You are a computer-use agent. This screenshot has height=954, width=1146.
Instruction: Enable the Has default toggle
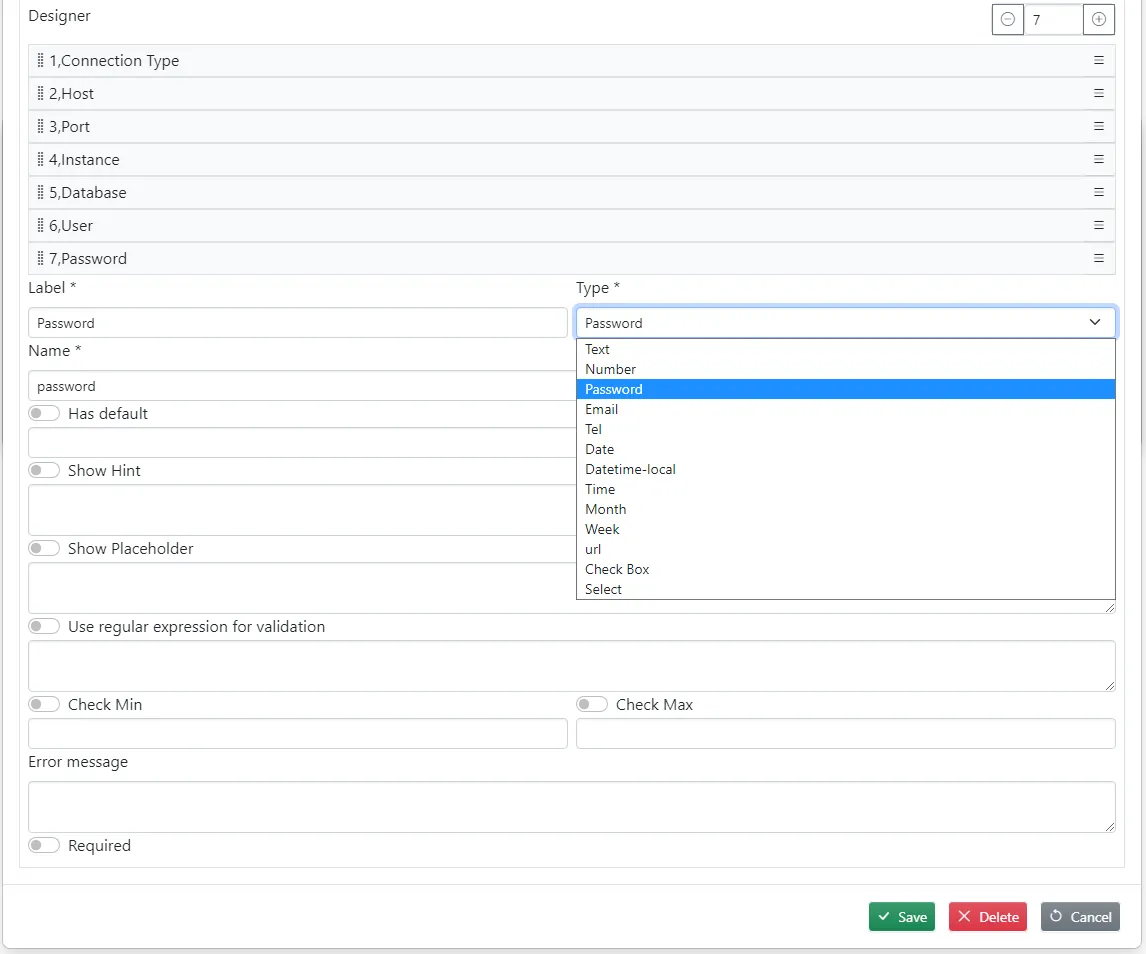(x=44, y=414)
